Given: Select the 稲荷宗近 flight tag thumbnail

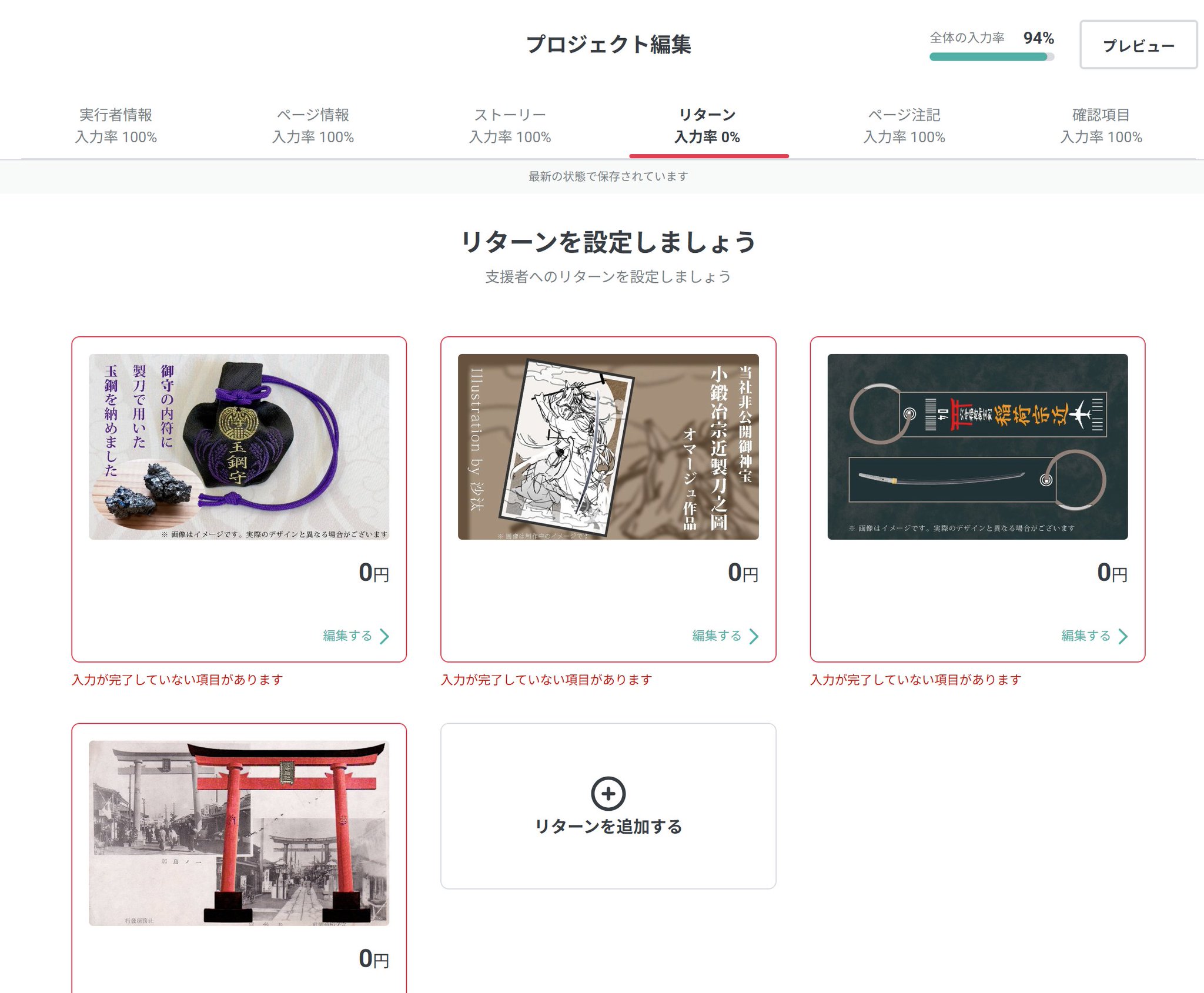Looking at the screenshot, I should [x=977, y=446].
